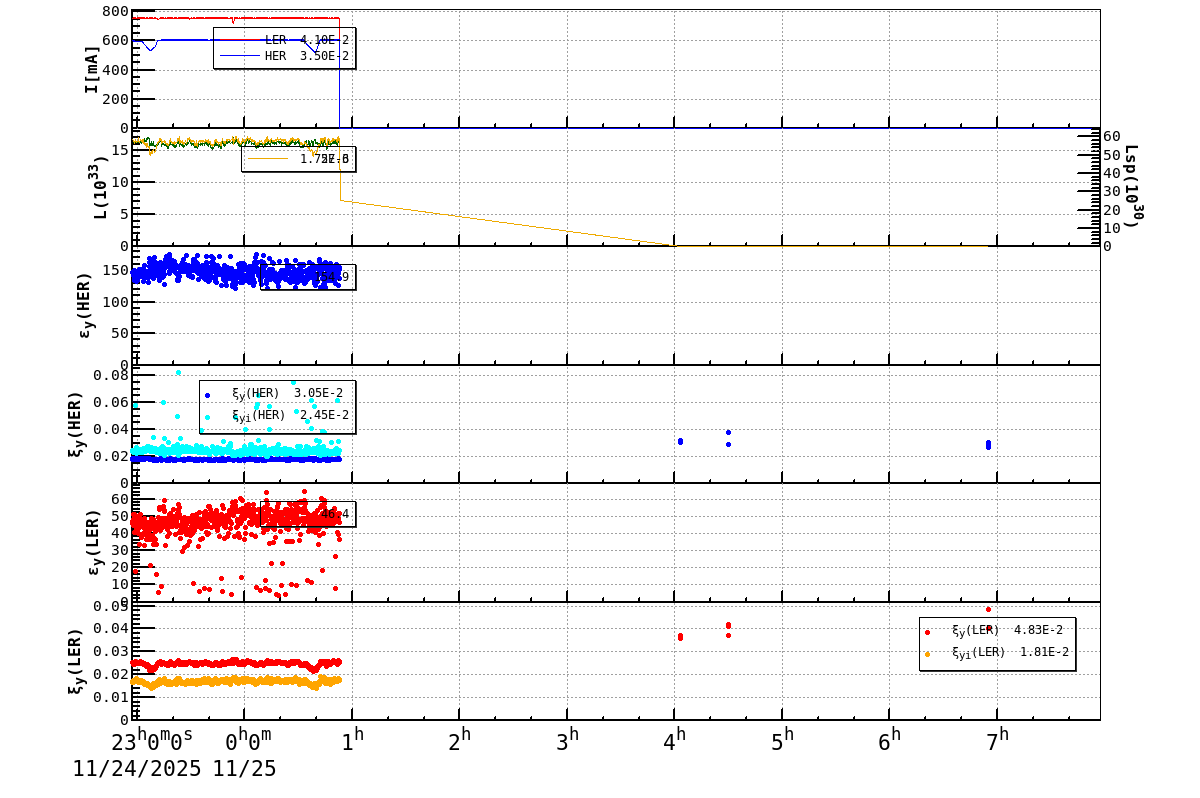Click the 800 tick on current axis
The image size is (1200, 798).
coord(115,12)
